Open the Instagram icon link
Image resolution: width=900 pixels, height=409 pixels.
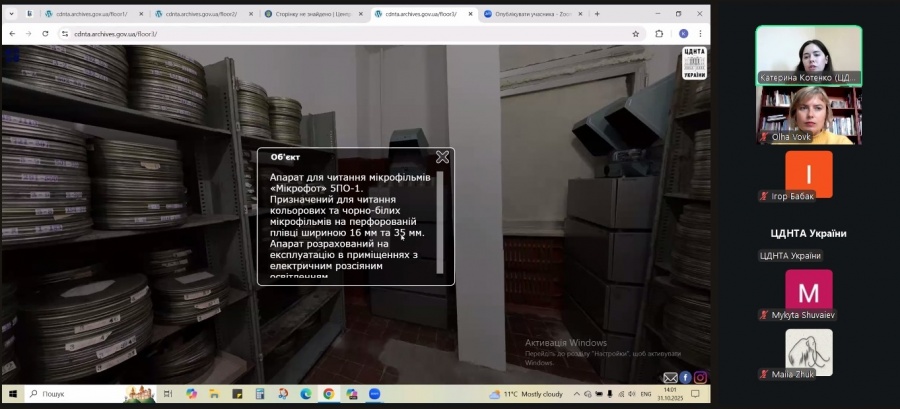(700, 377)
